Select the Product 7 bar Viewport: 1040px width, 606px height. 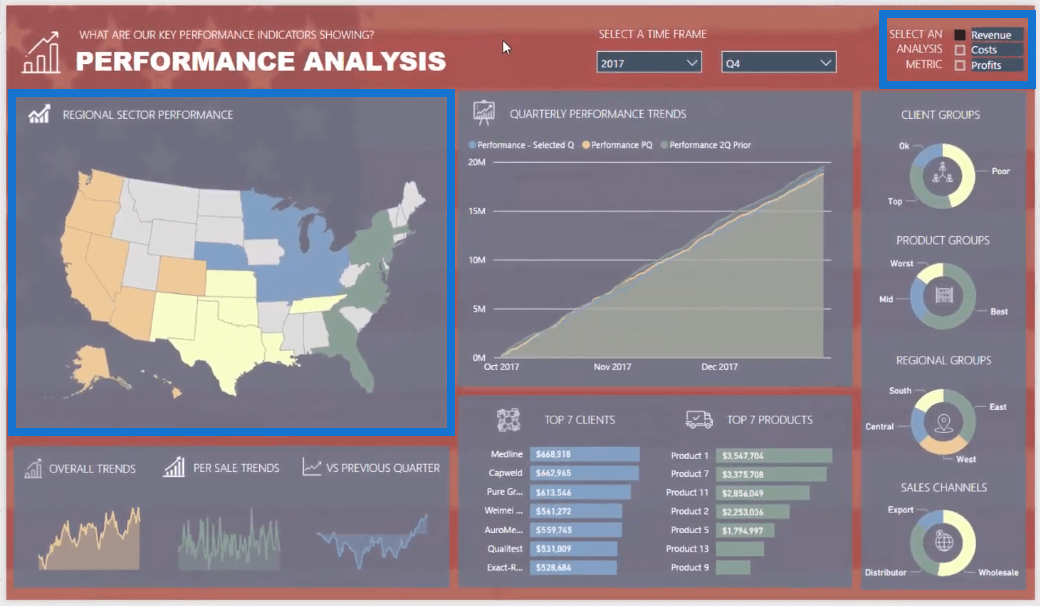pyautogui.click(x=771, y=474)
